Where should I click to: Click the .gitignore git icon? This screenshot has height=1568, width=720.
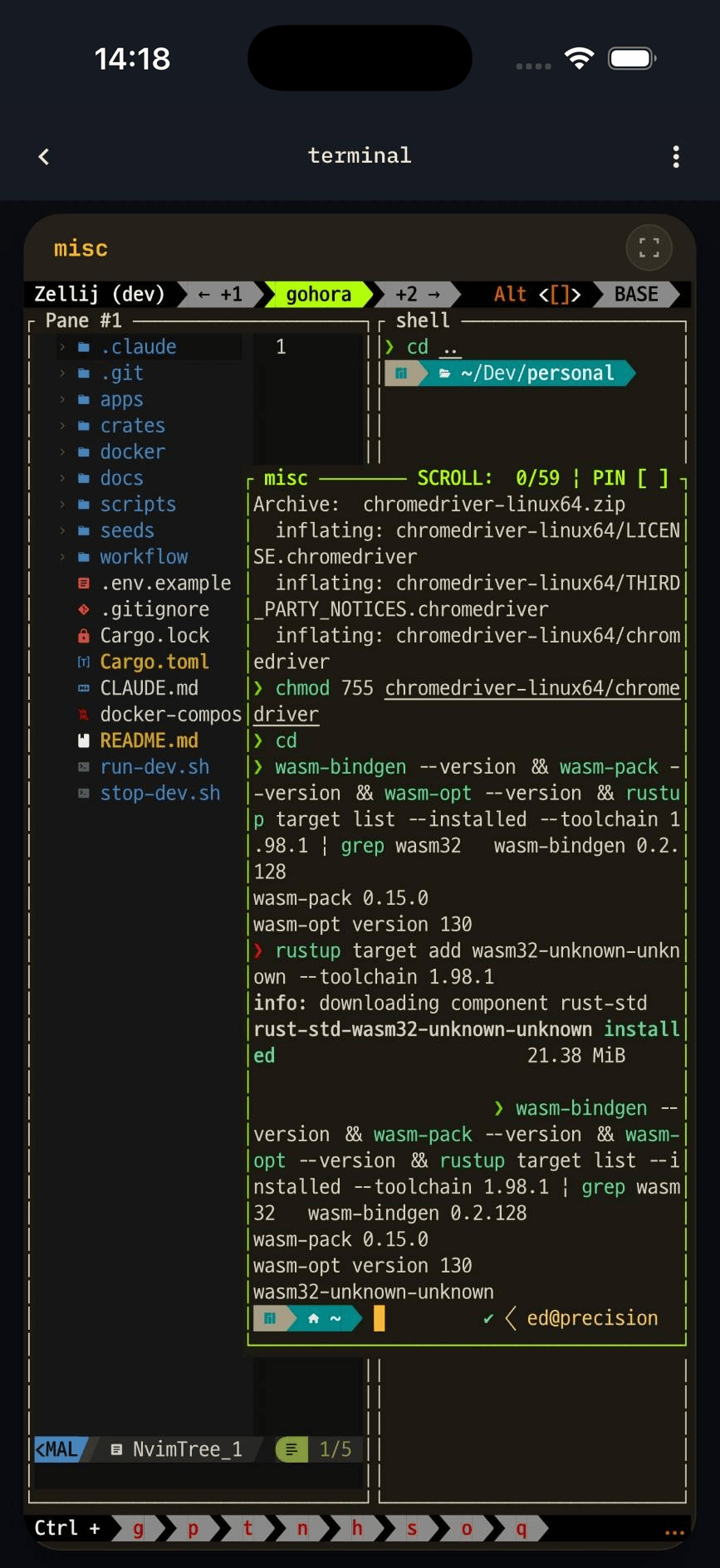pos(84,610)
